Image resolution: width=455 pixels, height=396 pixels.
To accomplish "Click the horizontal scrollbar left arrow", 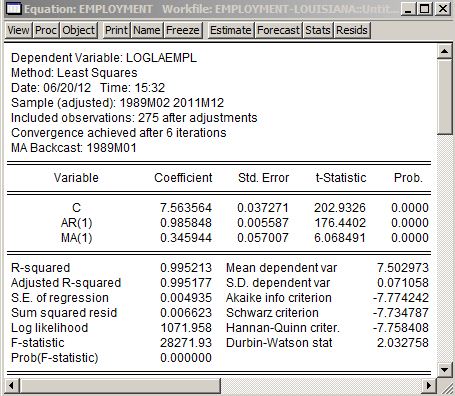I will 12,386.
